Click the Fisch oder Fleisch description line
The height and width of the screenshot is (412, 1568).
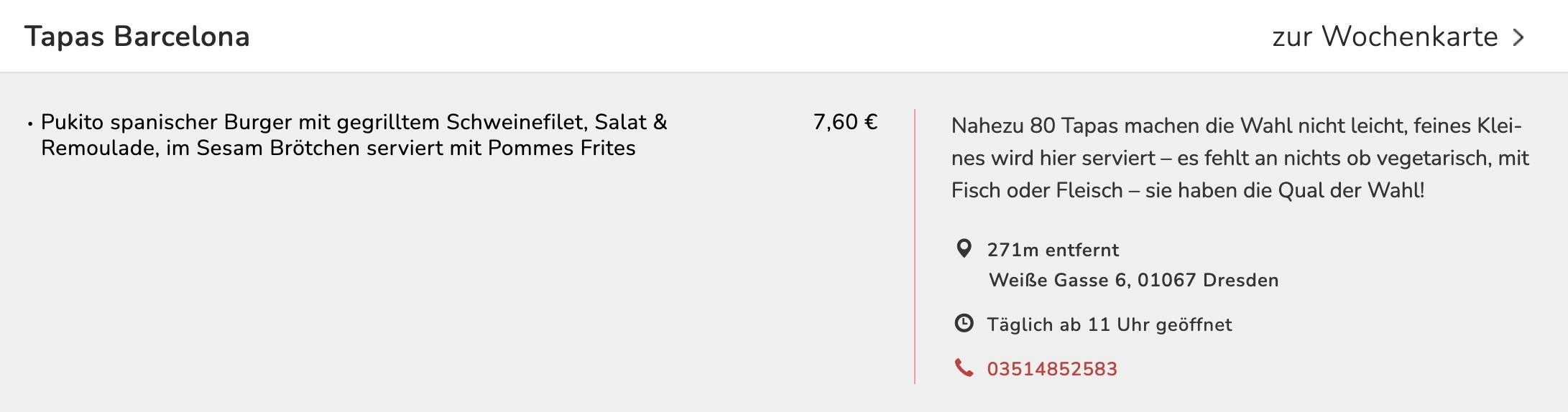coord(1187,190)
